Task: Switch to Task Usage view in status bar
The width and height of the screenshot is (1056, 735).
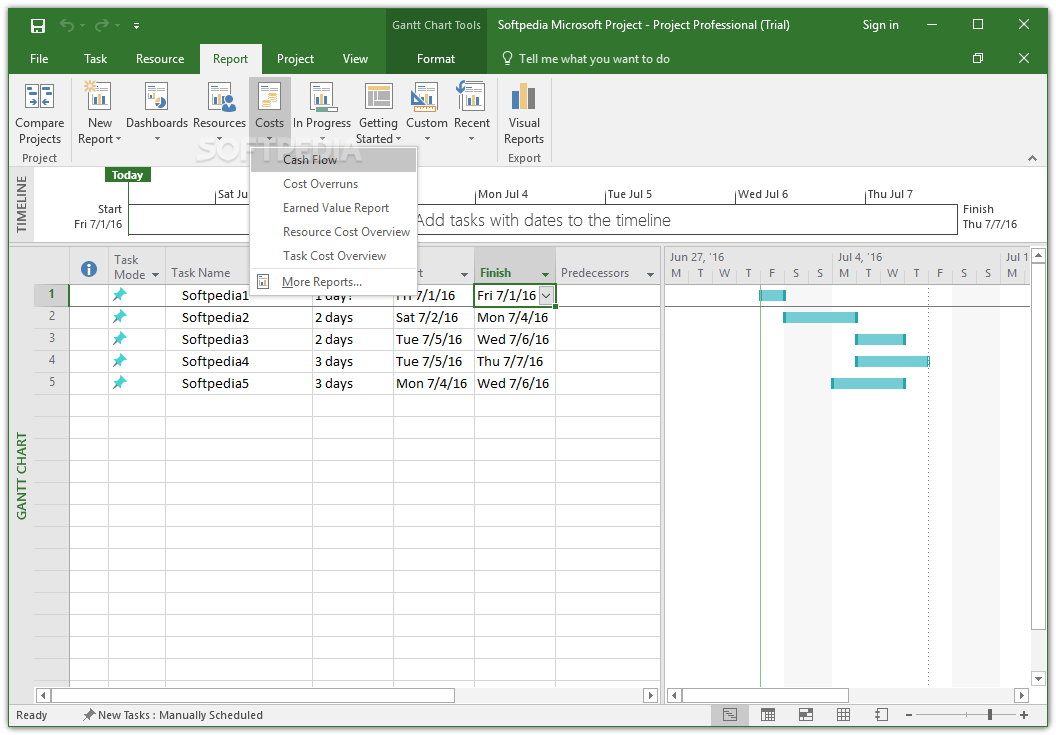Action: click(x=768, y=714)
